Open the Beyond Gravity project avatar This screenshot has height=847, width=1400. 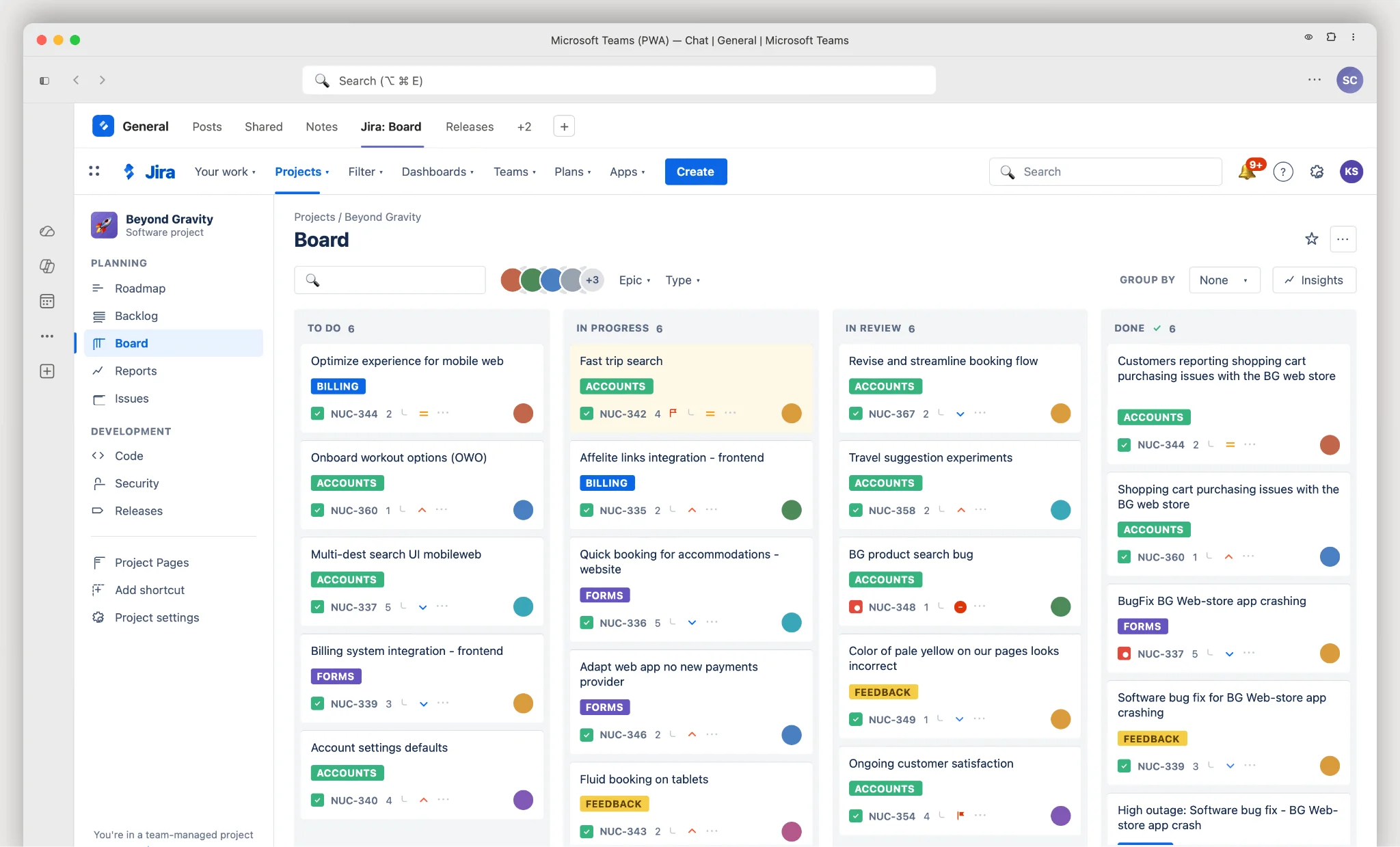coord(104,225)
